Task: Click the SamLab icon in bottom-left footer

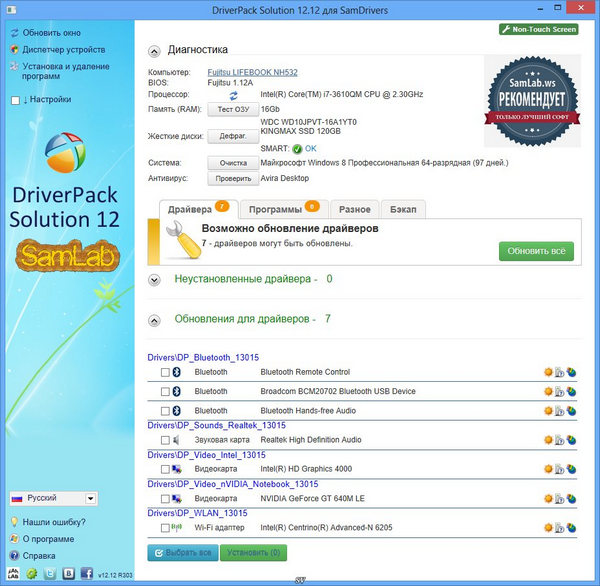Action: pos(13,573)
